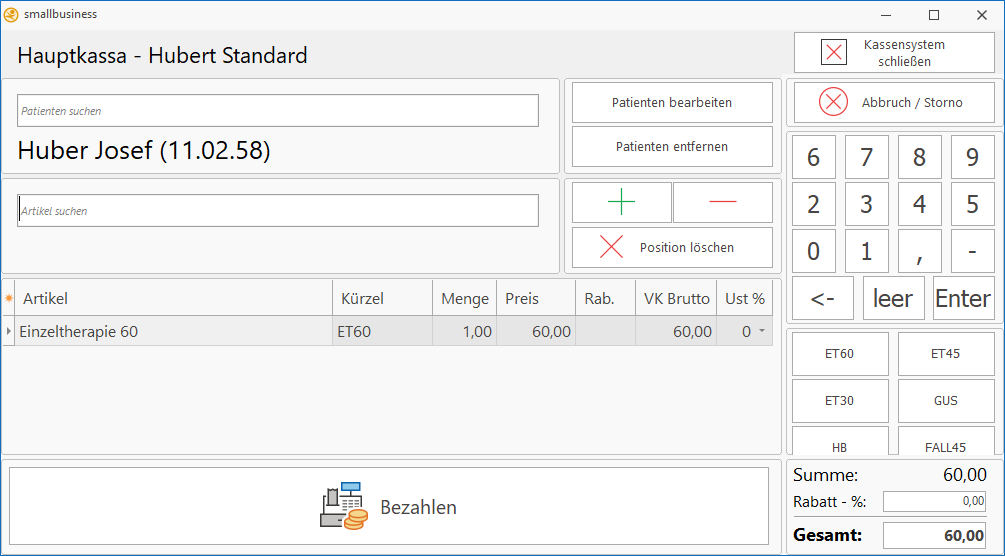This screenshot has height=556, width=1005.
Task: Click the Bezahlen cash register button
Action: coord(391,507)
